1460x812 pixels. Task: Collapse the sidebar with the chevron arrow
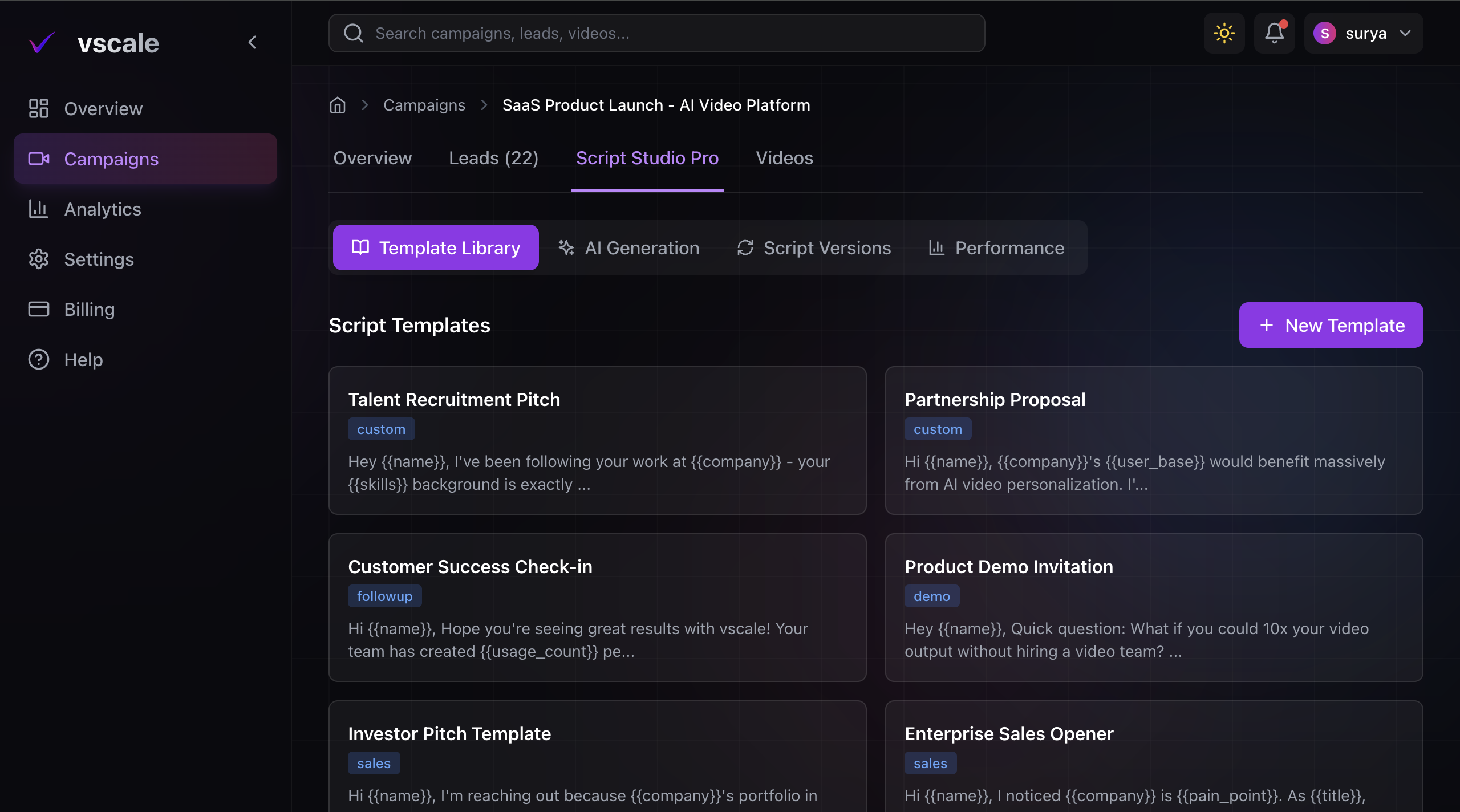tap(252, 42)
